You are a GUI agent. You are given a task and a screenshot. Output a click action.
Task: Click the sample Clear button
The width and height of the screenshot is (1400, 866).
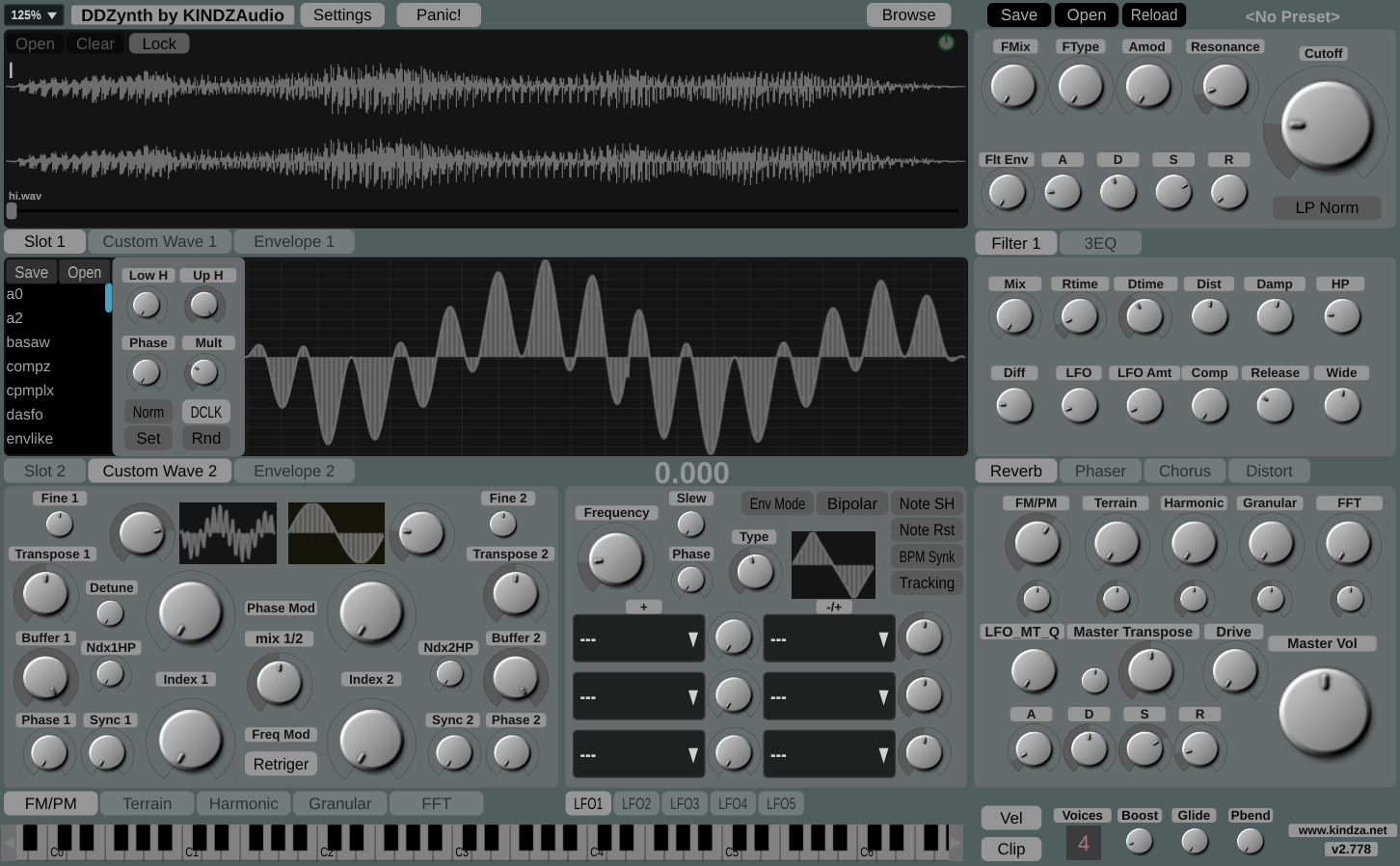tap(95, 43)
